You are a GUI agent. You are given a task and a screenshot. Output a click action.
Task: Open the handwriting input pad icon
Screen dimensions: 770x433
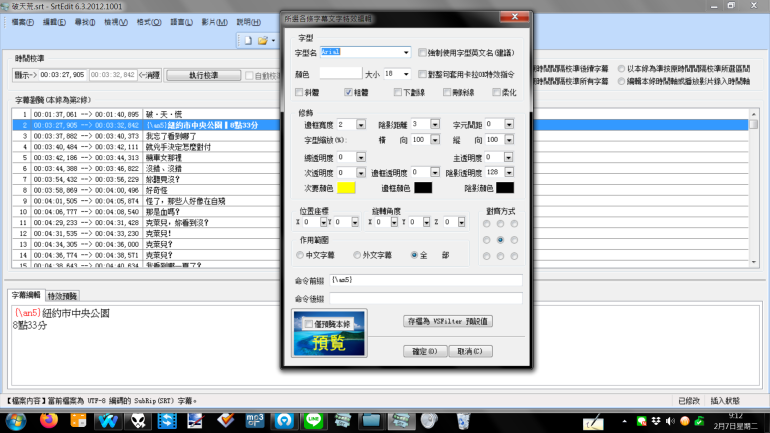[593, 422]
